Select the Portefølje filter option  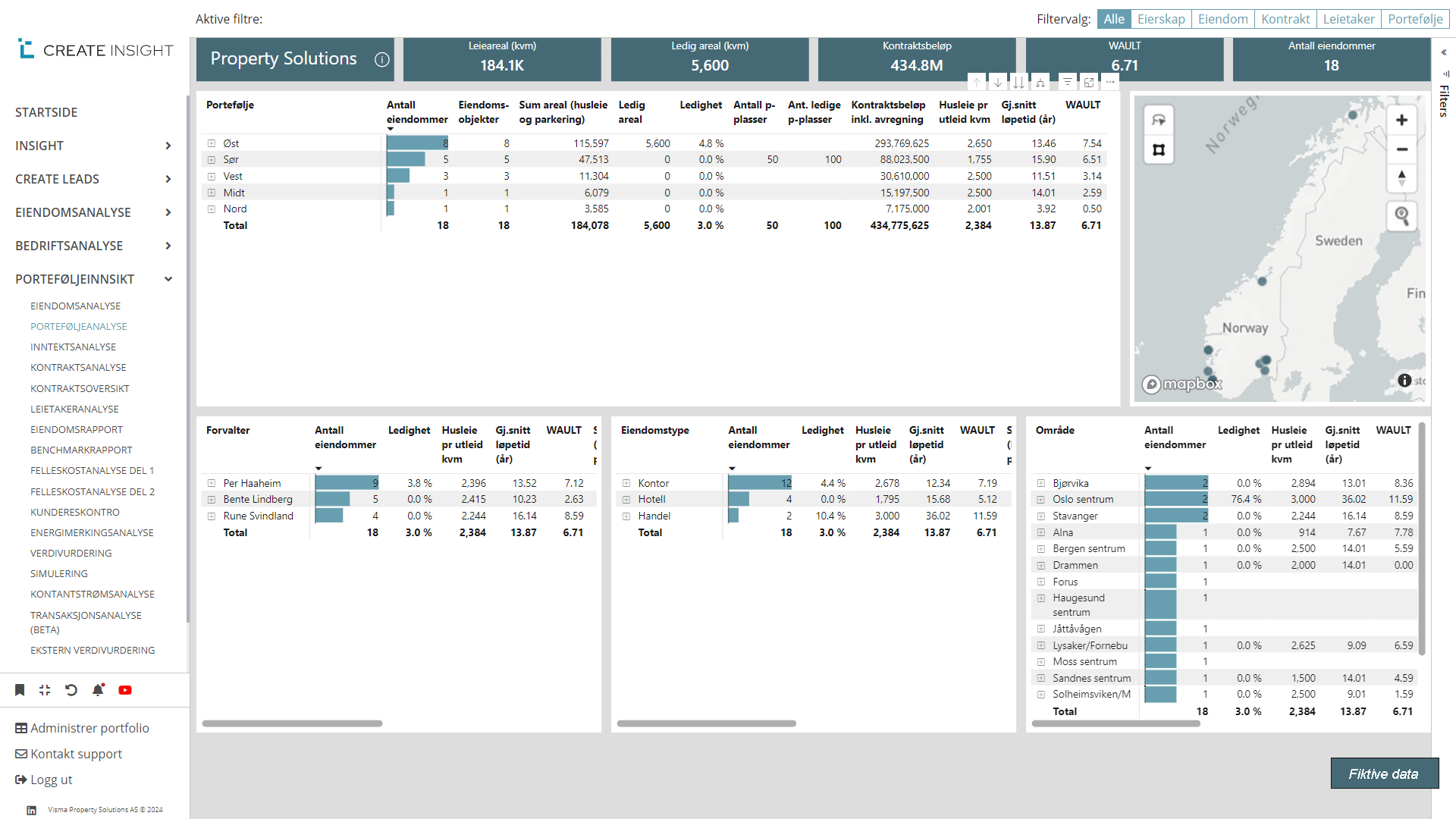pos(1415,19)
